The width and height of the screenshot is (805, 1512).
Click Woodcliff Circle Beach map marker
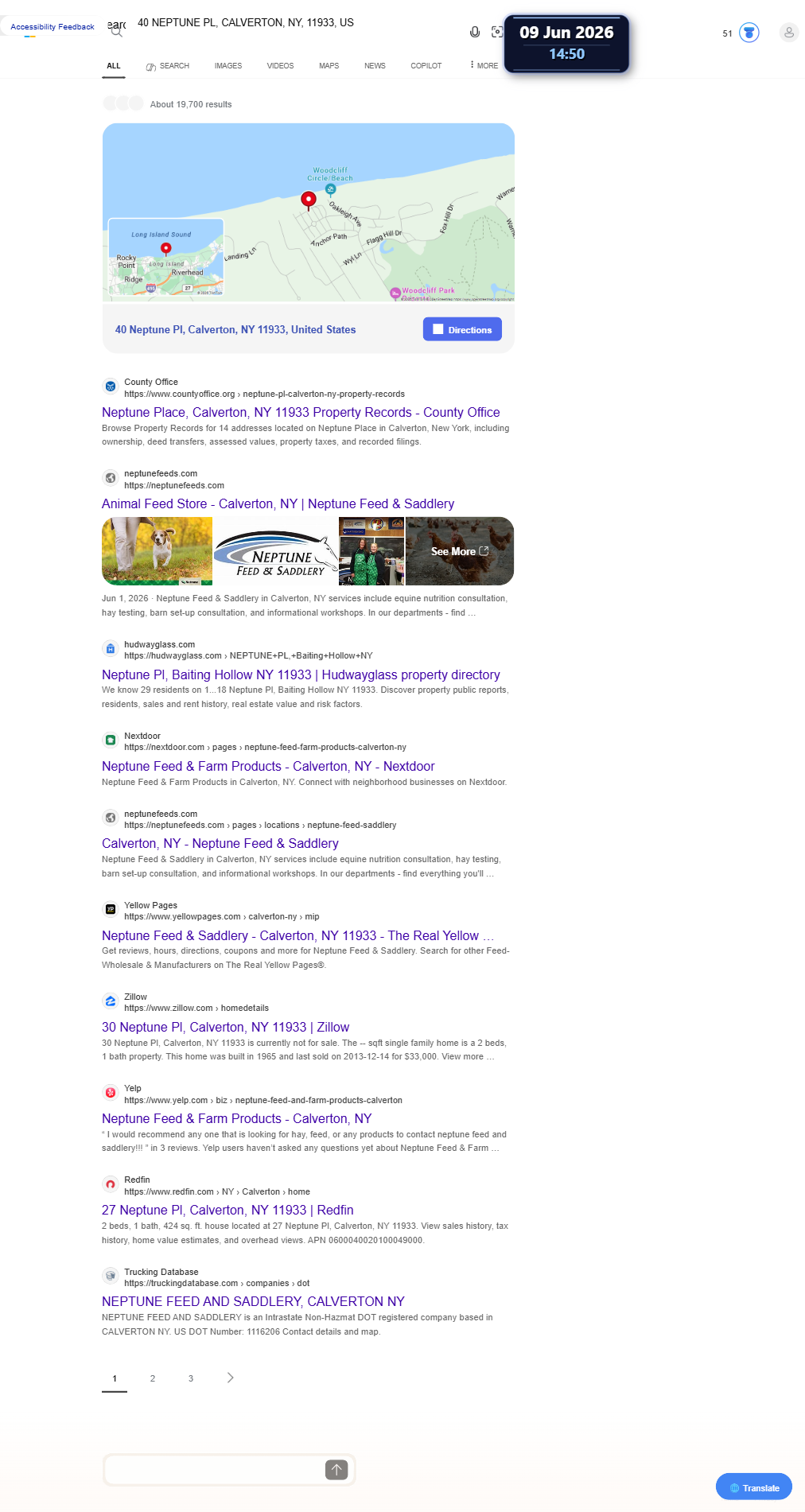pos(330,189)
